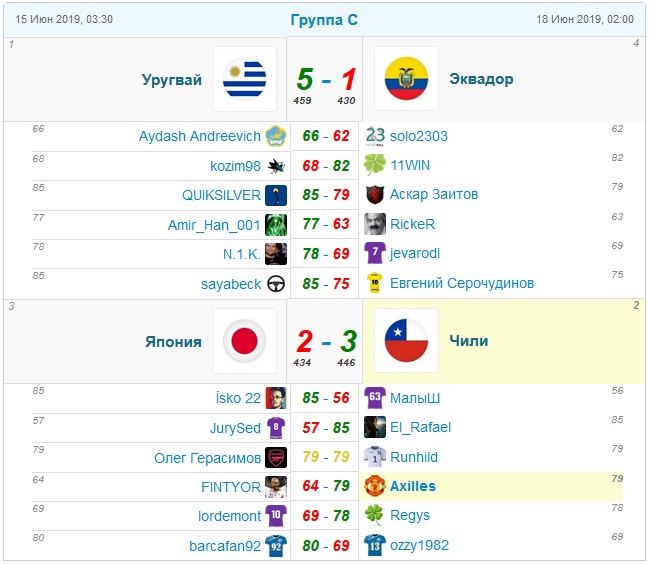Image resolution: width=649 pixels, height=564 pixels.
Task: Click the 79 - 79 draw score
Action: coord(326,457)
